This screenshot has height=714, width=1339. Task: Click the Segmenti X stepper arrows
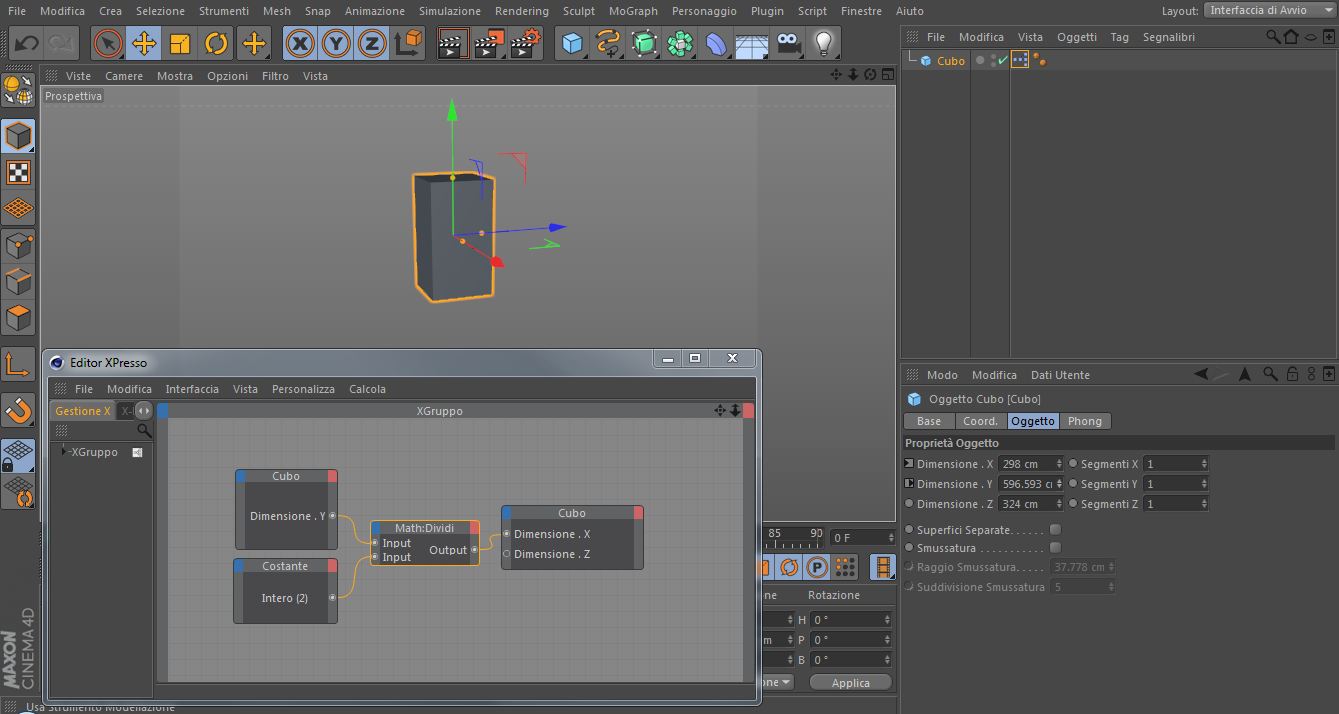click(x=1204, y=464)
